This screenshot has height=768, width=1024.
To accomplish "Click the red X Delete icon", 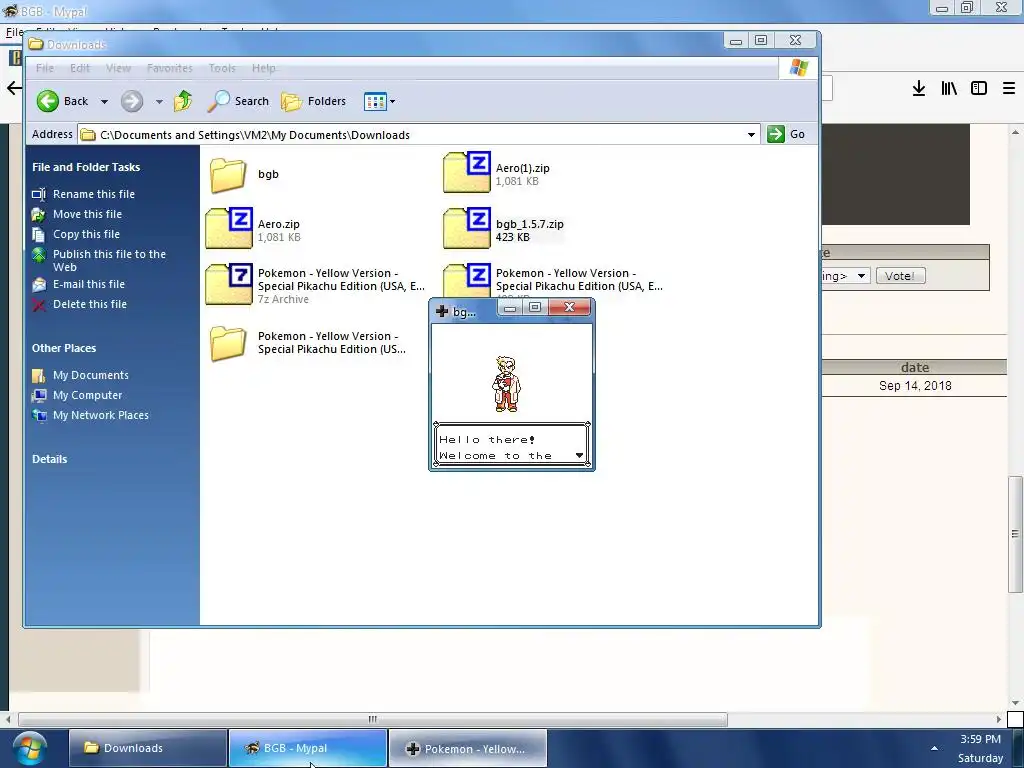I will pyautogui.click(x=39, y=305).
